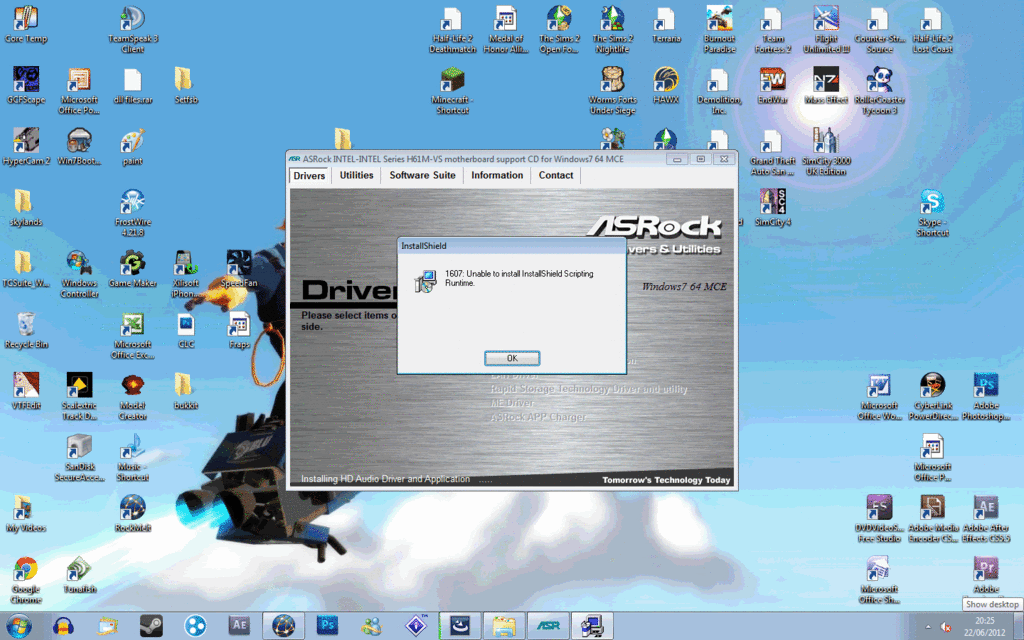Click the ASRock installer taskbar button

(548, 626)
